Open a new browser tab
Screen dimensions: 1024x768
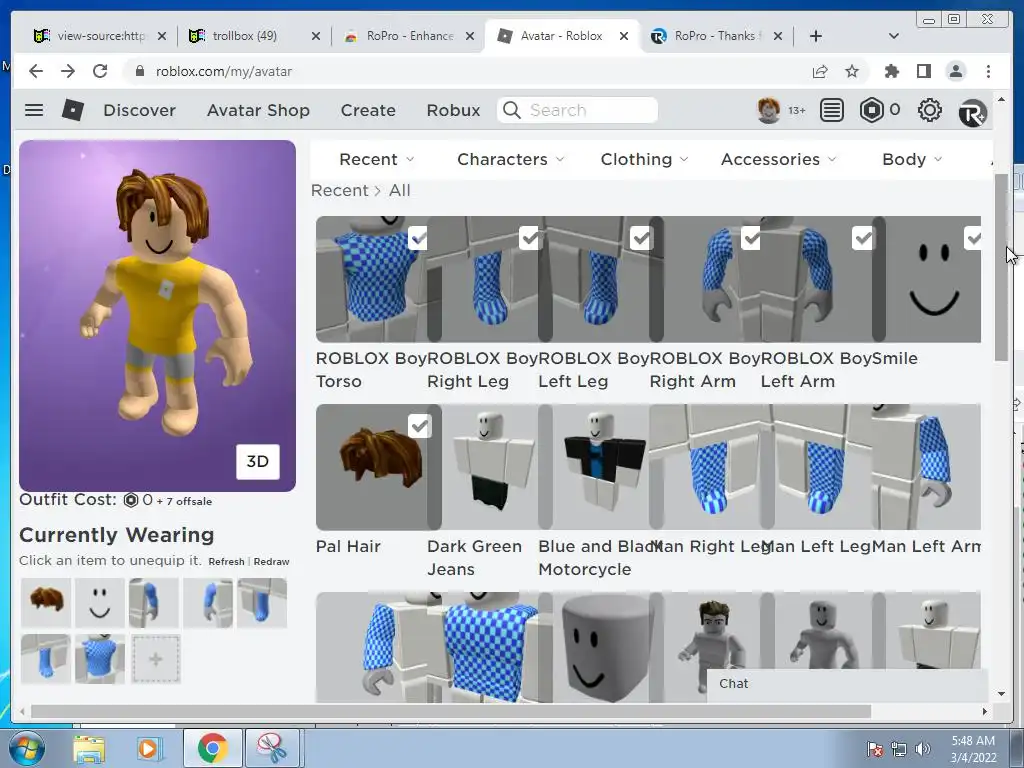(816, 36)
